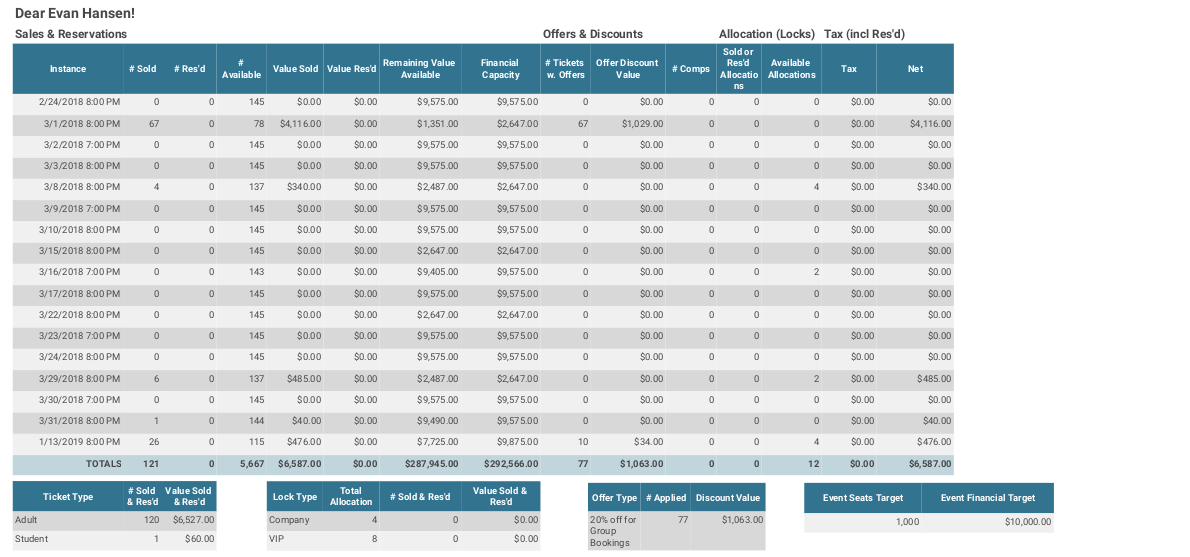
Task: Click the 'Student' ticket type row
Action: point(115,539)
